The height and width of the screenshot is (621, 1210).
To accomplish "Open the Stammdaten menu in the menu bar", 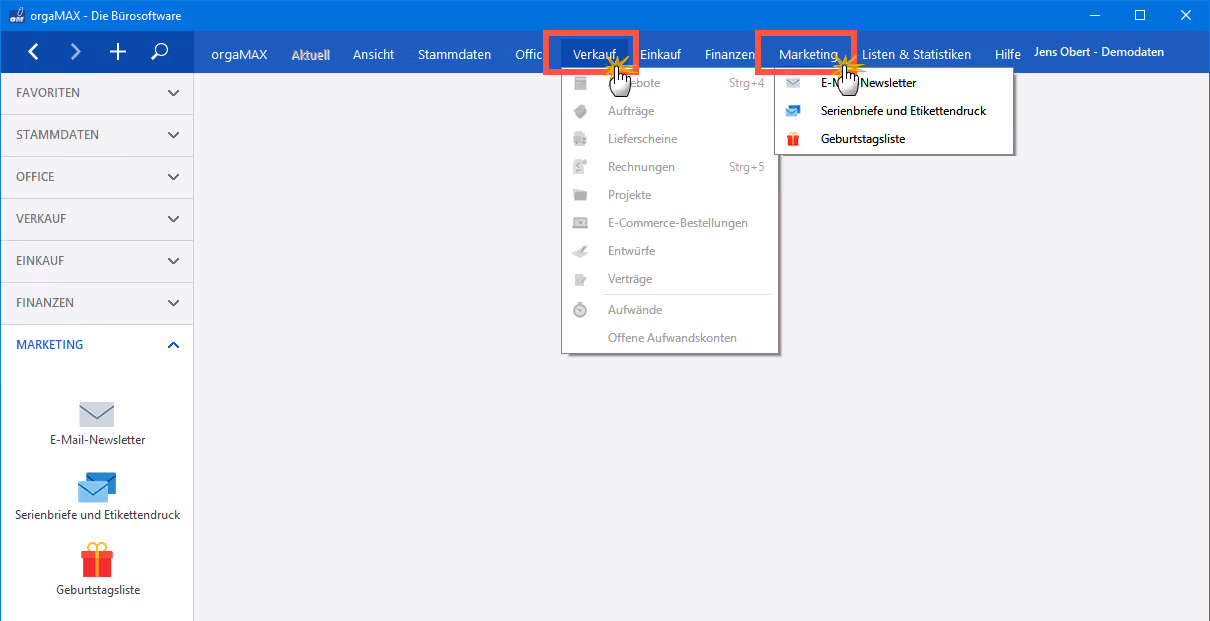I will [x=454, y=54].
